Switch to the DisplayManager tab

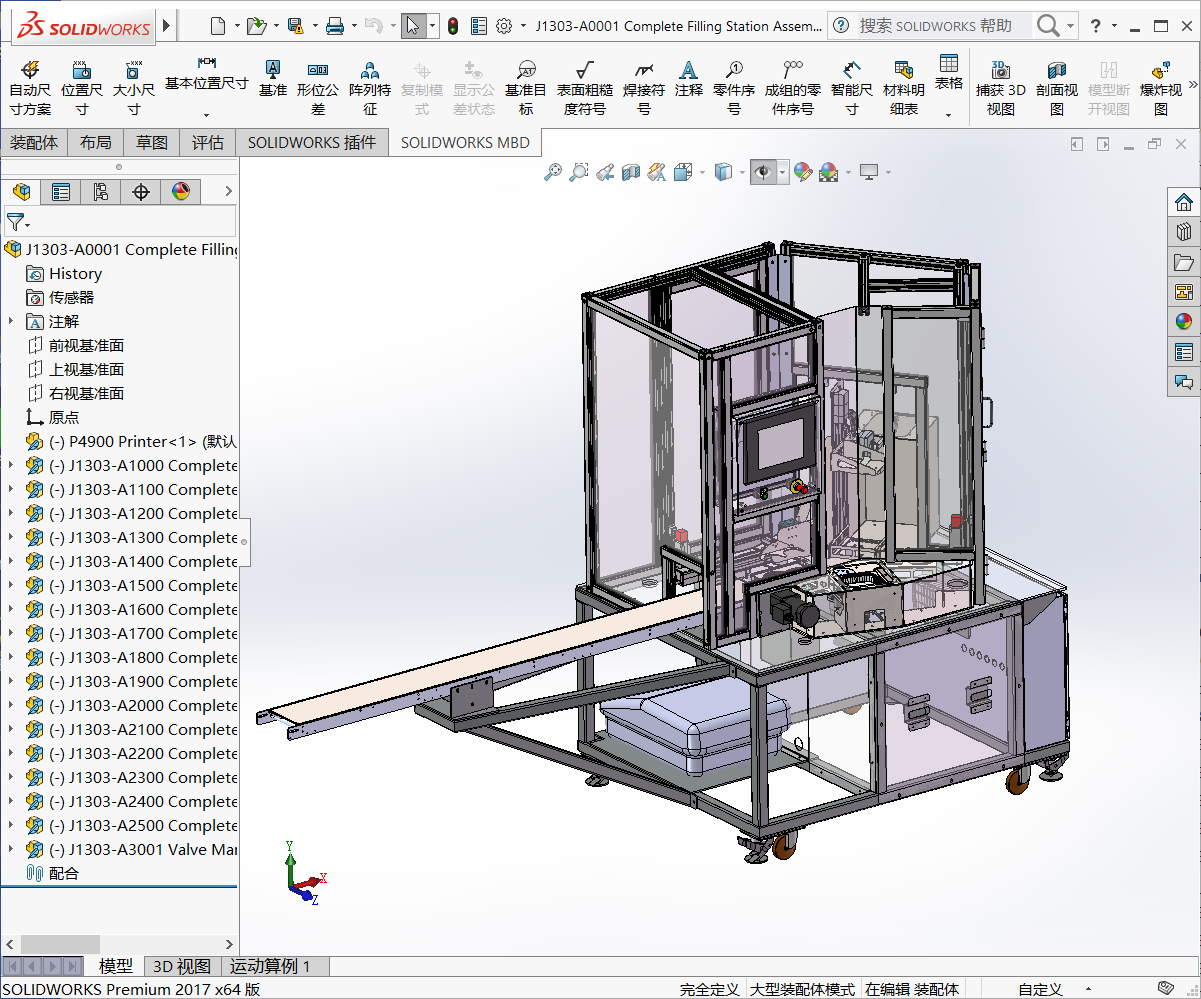(181, 192)
